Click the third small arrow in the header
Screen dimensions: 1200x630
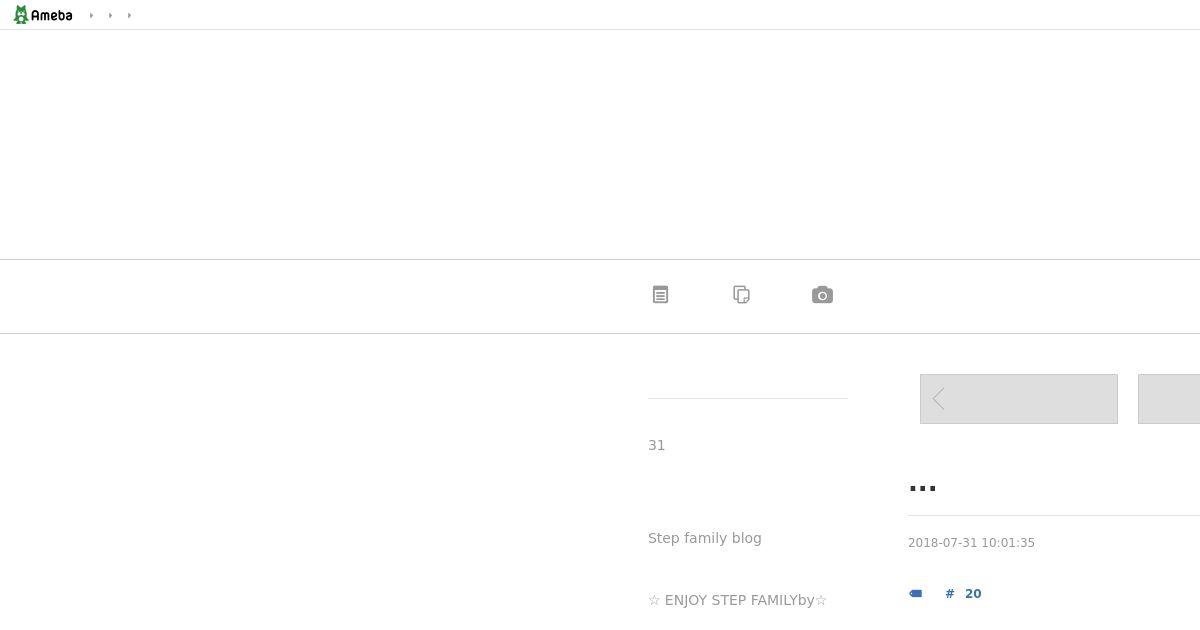click(x=129, y=16)
